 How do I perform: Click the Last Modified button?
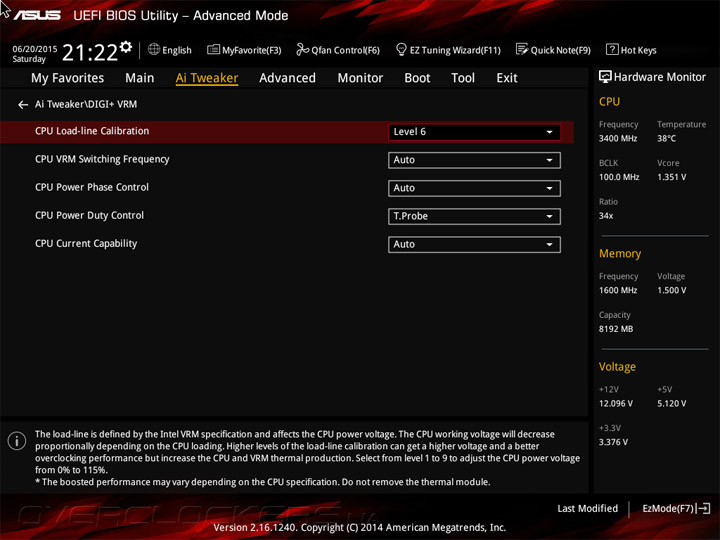click(587, 508)
